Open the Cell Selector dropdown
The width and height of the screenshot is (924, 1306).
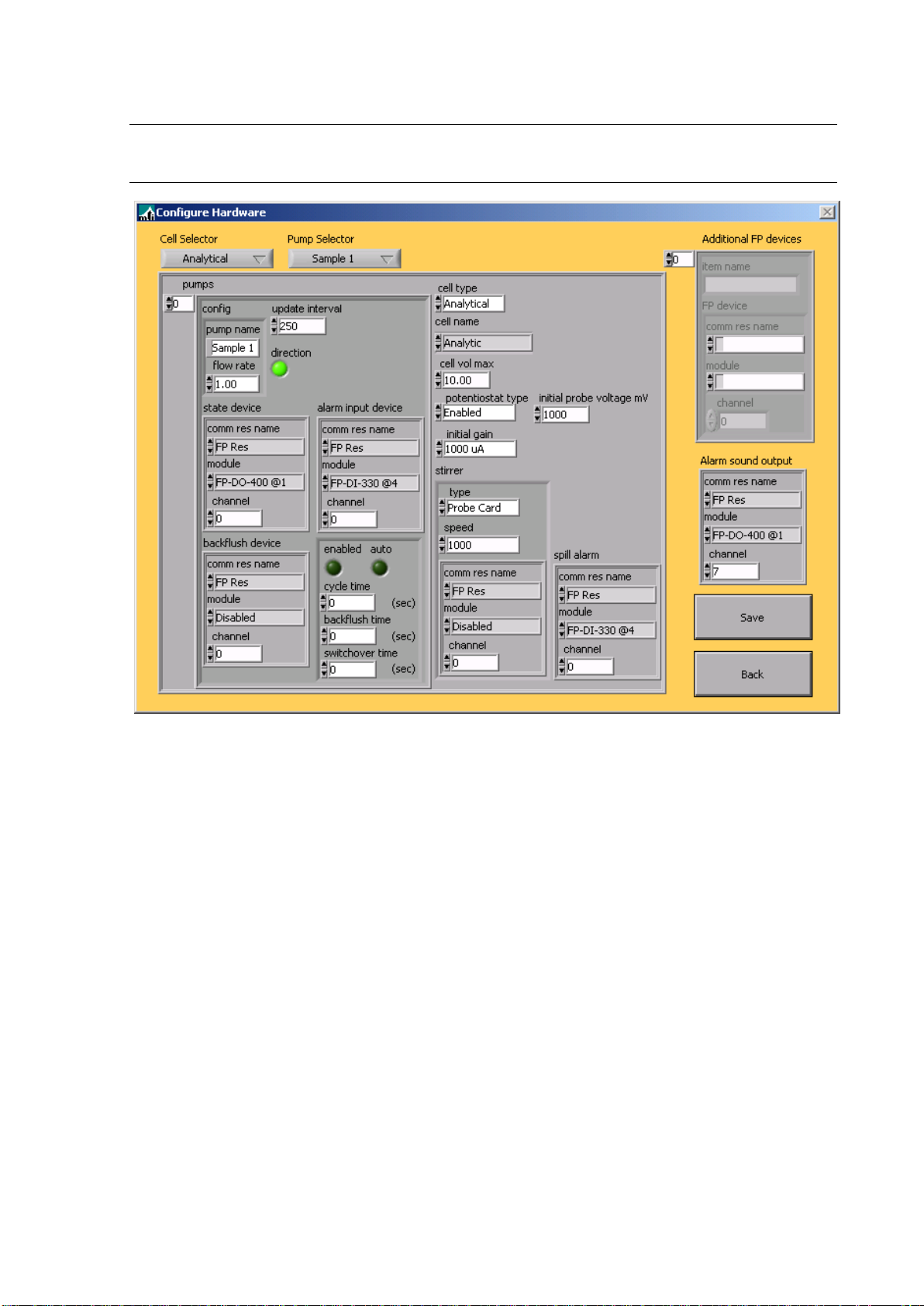(217, 259)
